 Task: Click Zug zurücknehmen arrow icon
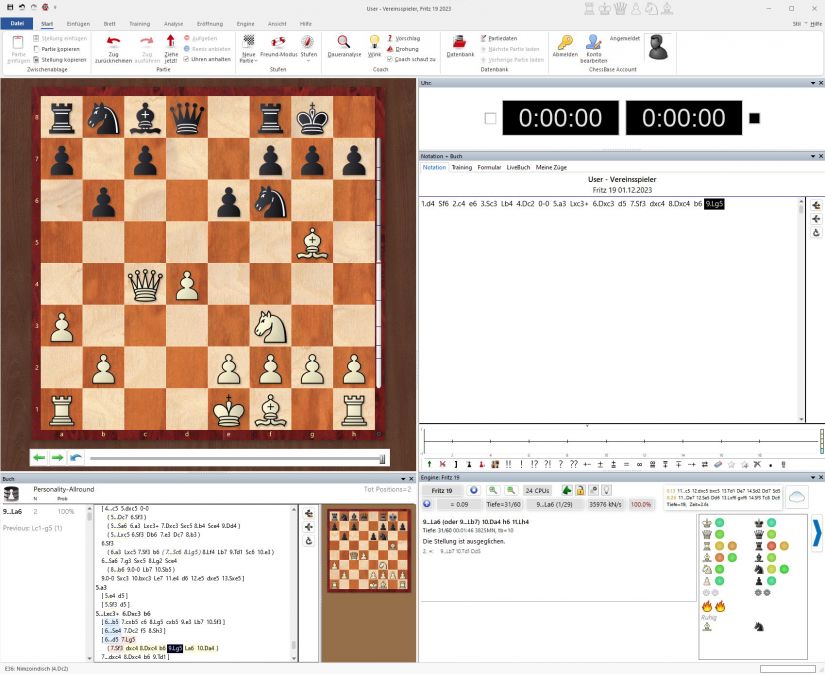tap(114, 41)
